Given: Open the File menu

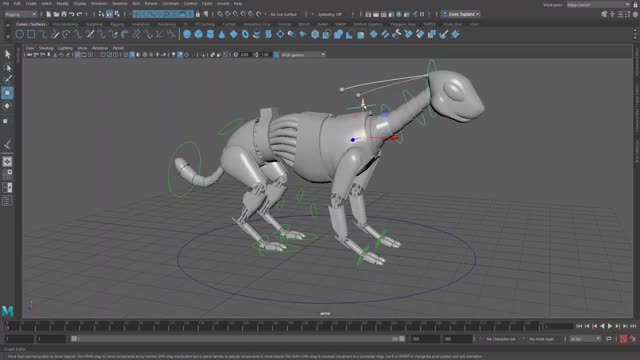Looking at the screenshot, I should pos(6,4).
